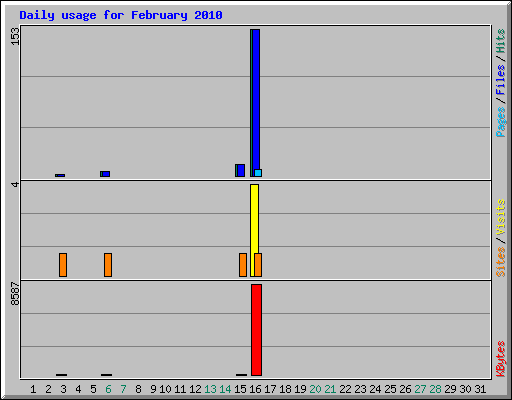Screen dimensions: 512x400
Task: Select the small black KBytes bar for day 6
Action: (x=107, y=375)
